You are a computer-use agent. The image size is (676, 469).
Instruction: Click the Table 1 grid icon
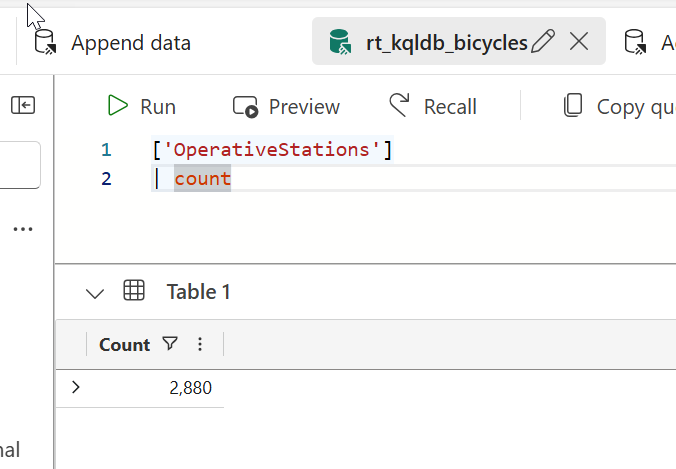pos(133,291)
